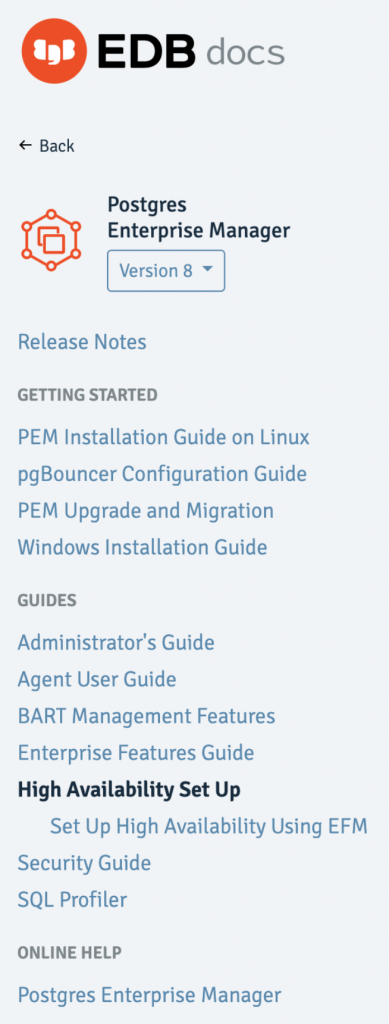The width and height of the screenshot is (389, 1024).
Task: Open the Security Guide
Action: coord(84,863)
